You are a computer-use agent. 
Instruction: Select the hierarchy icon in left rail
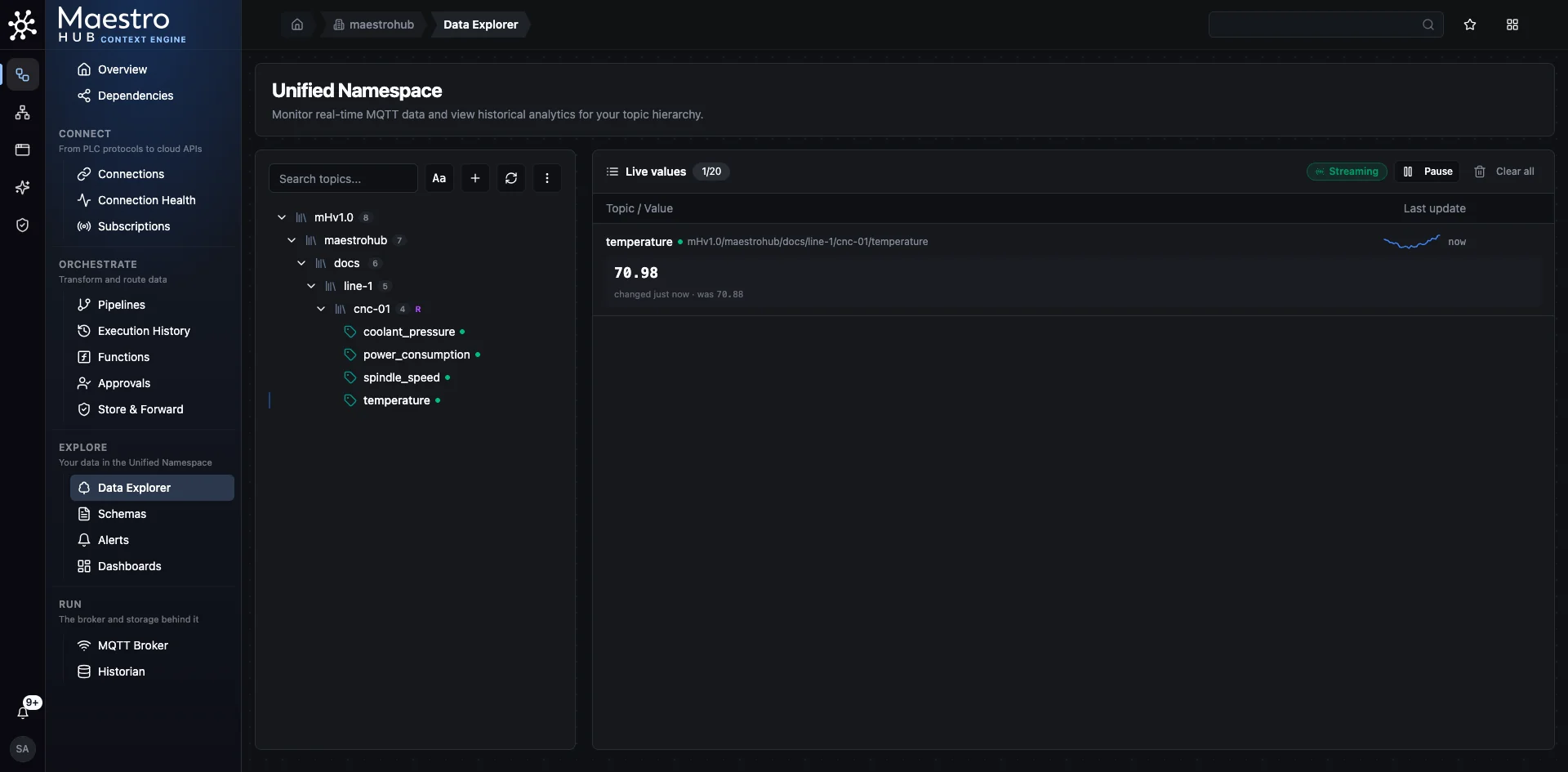coord(22,113)
